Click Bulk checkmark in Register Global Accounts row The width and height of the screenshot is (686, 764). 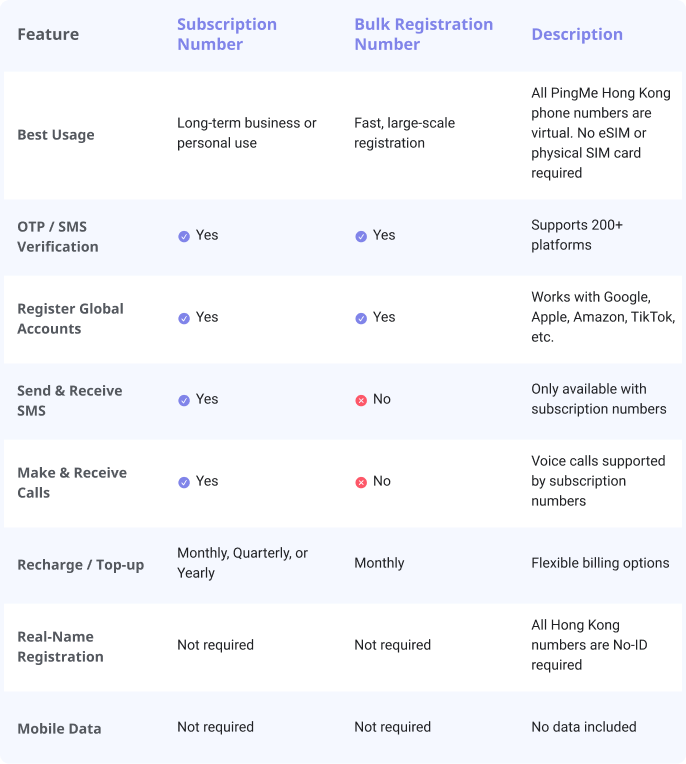(361, 318)
